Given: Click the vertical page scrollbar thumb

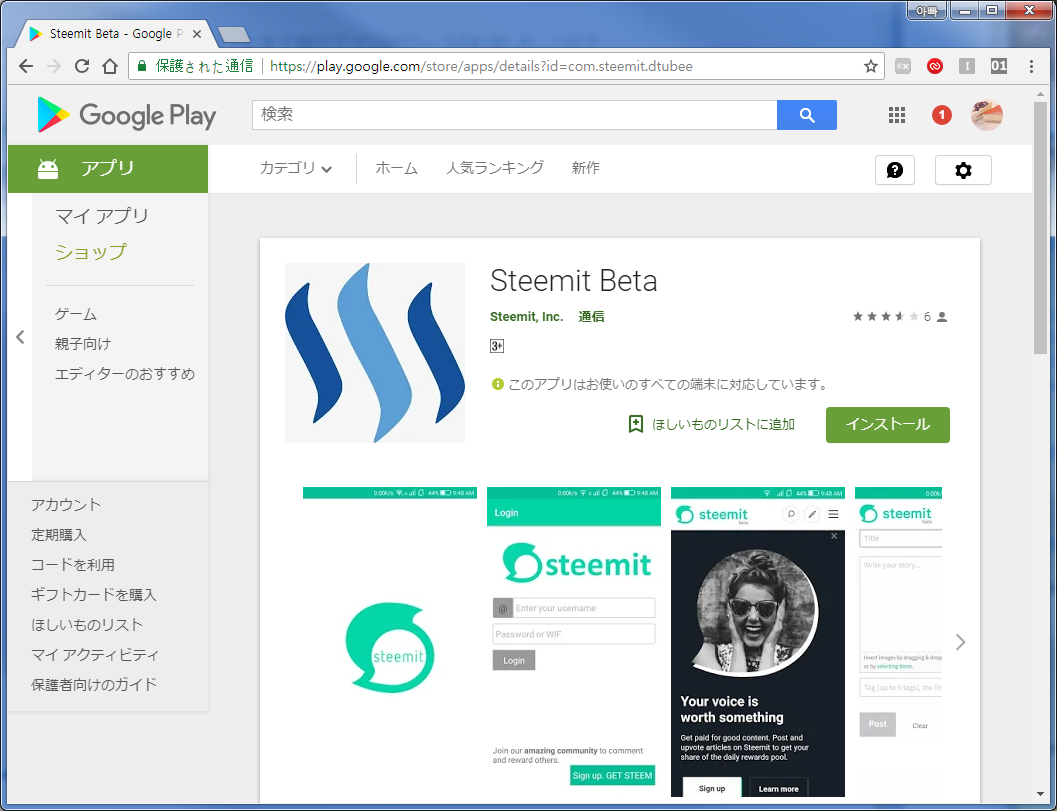Looking at the screenshot, I should coord(1040,228).
